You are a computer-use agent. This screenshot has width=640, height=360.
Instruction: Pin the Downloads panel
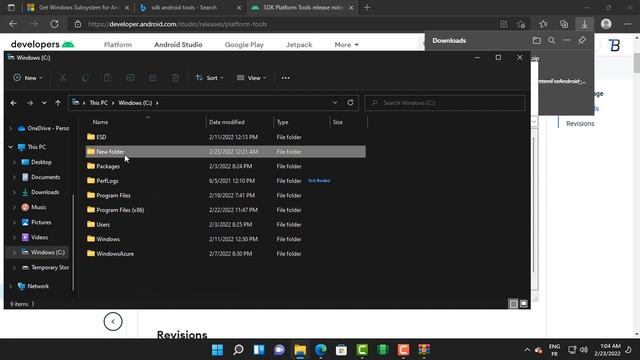[x=582, y=40]
